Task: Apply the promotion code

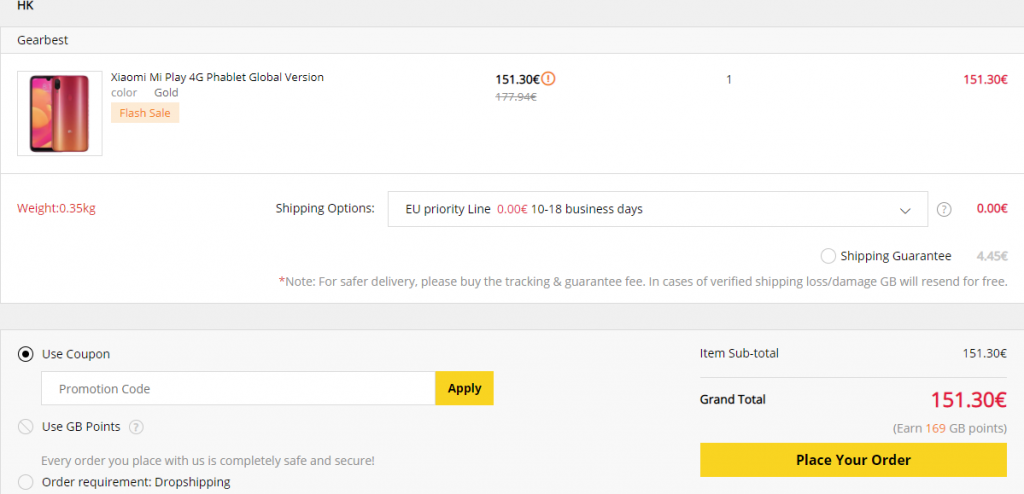Action: click(464, 389)
